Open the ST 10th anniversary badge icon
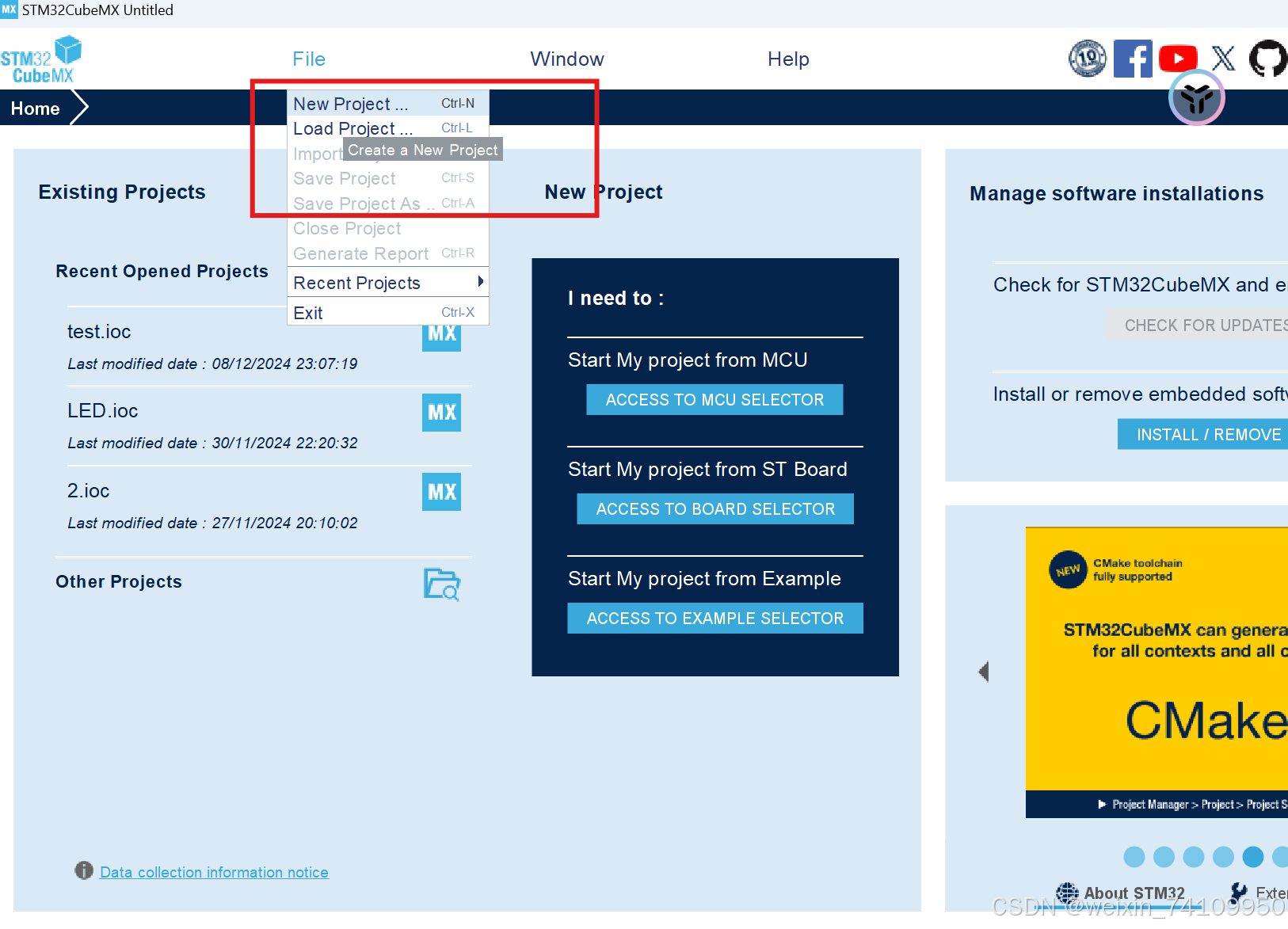 [1088, 59]
